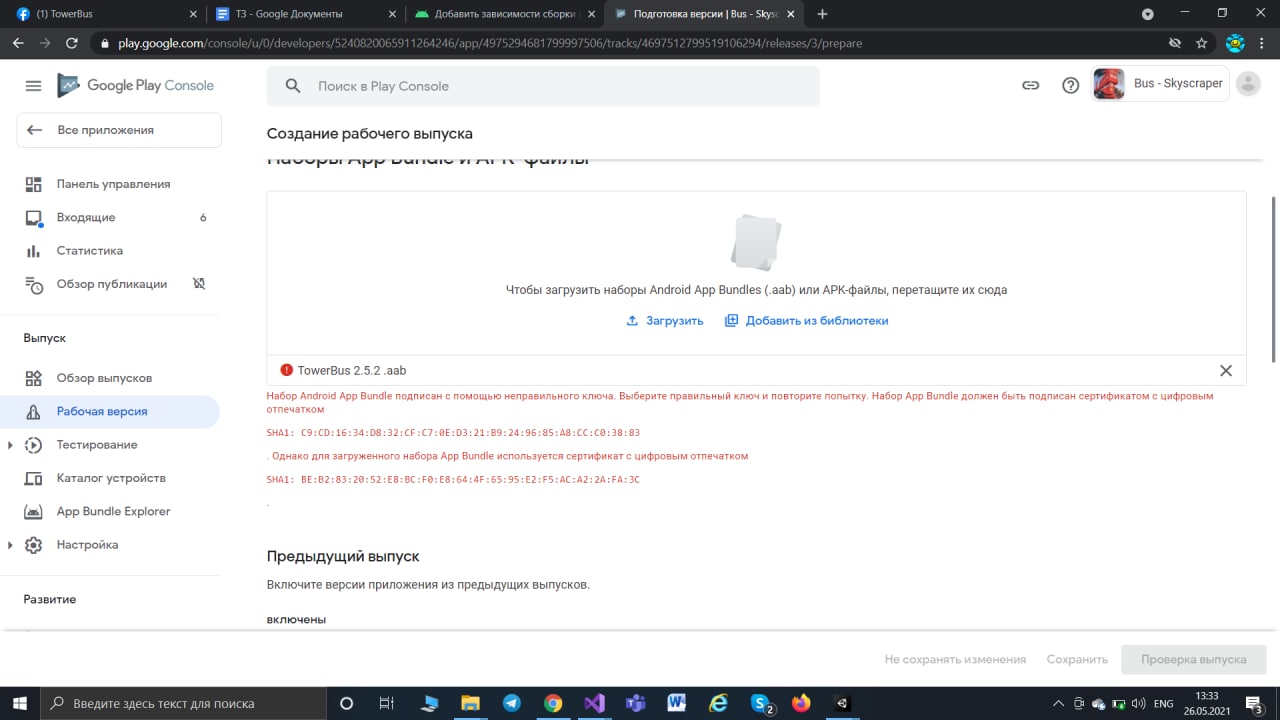
Task: Open Skype from the taskbar
Action: (760, 703)
